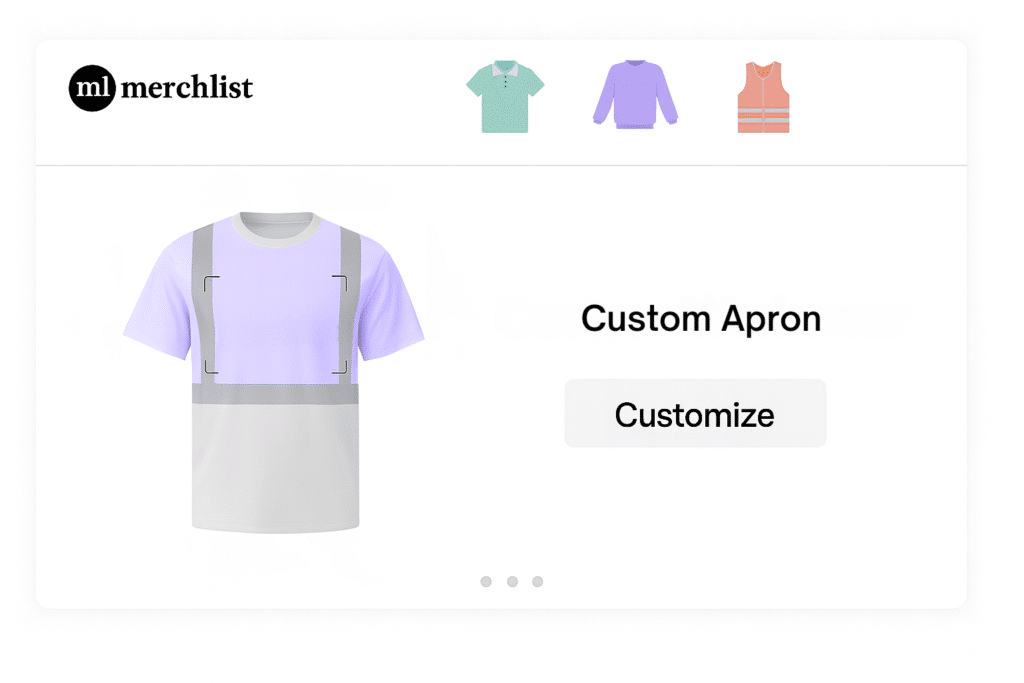
Task: Go to the first carousel dot
Action: coord(486,581)
